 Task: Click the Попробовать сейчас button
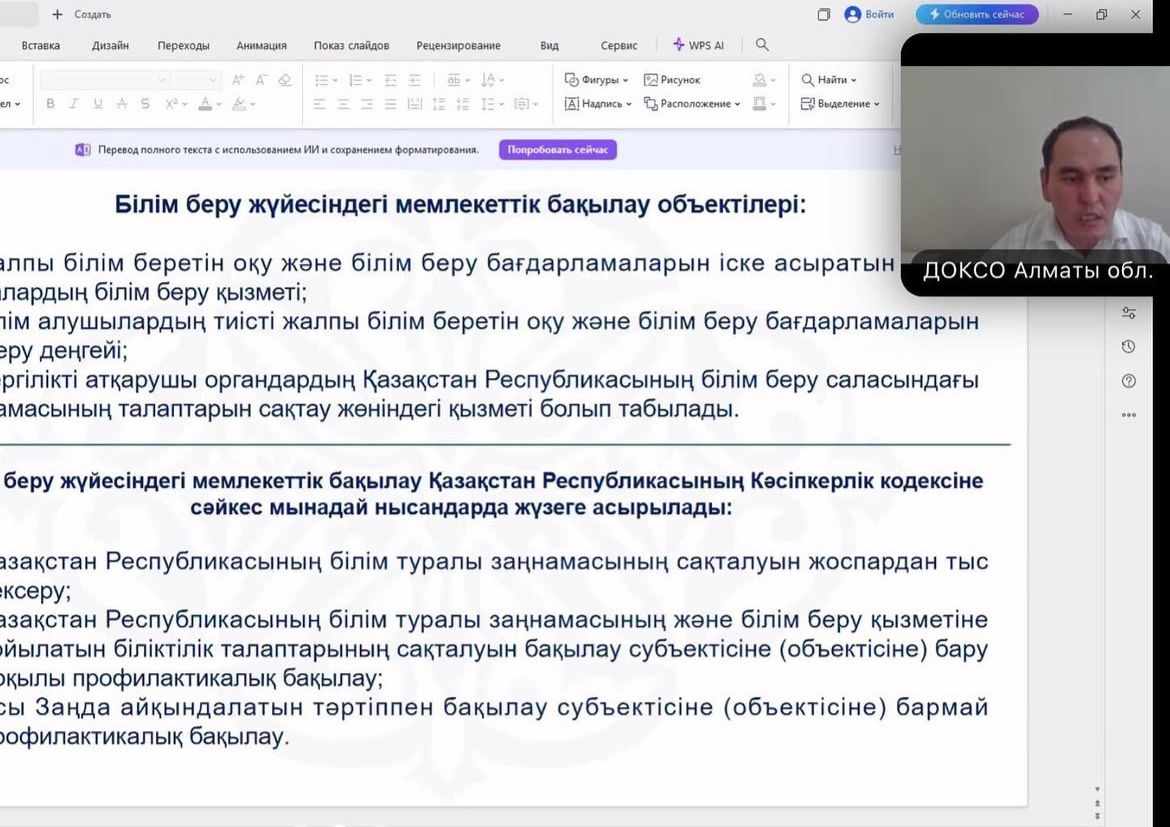point(557,150)
